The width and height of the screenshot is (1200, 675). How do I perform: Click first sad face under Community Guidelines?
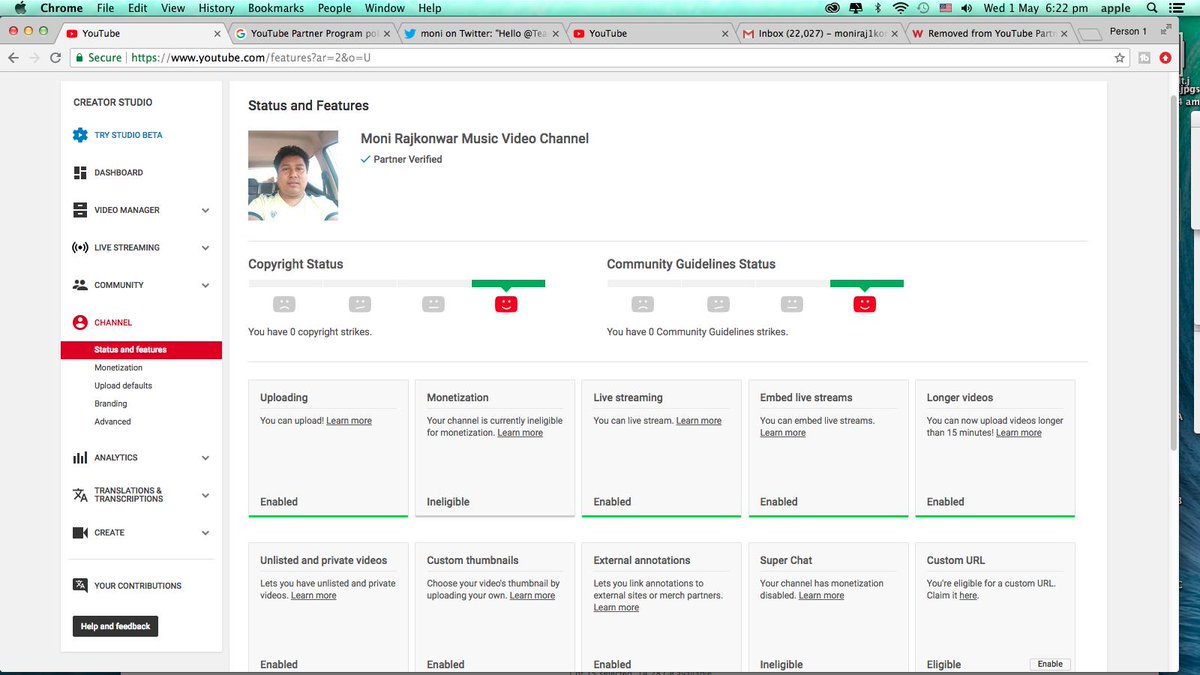pos(643,304)
